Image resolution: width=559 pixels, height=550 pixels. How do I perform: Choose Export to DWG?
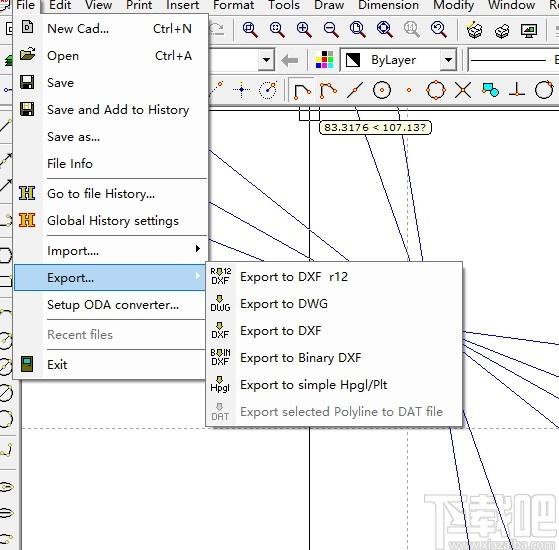pos(284,304)
